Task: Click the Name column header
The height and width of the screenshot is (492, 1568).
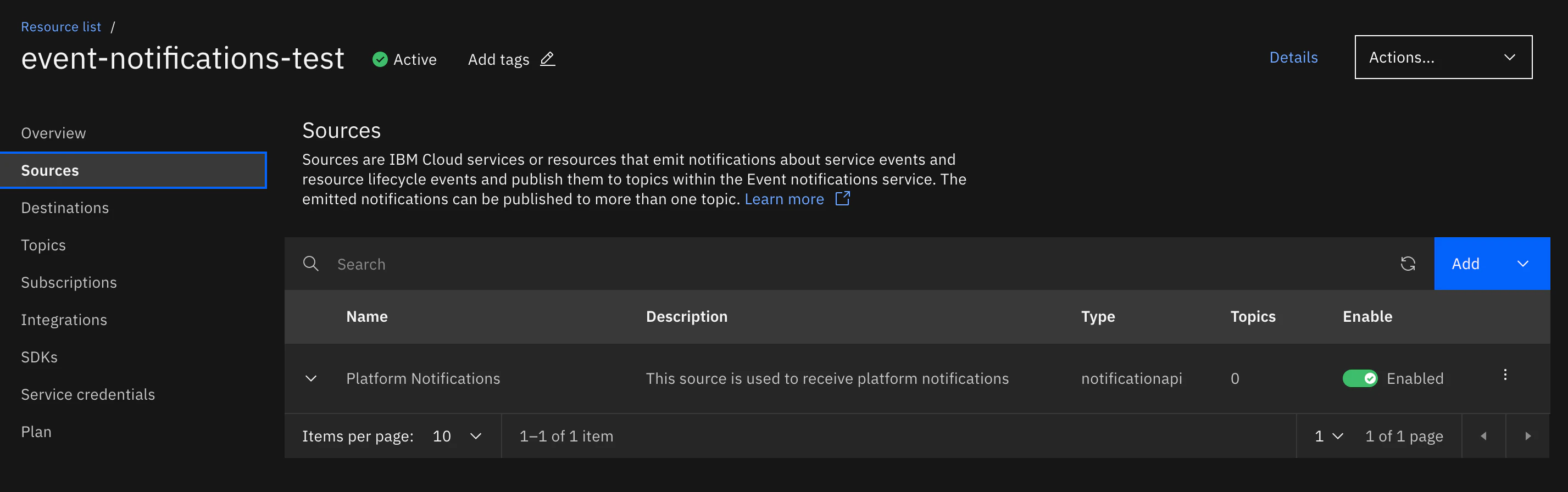Action: 366,317
